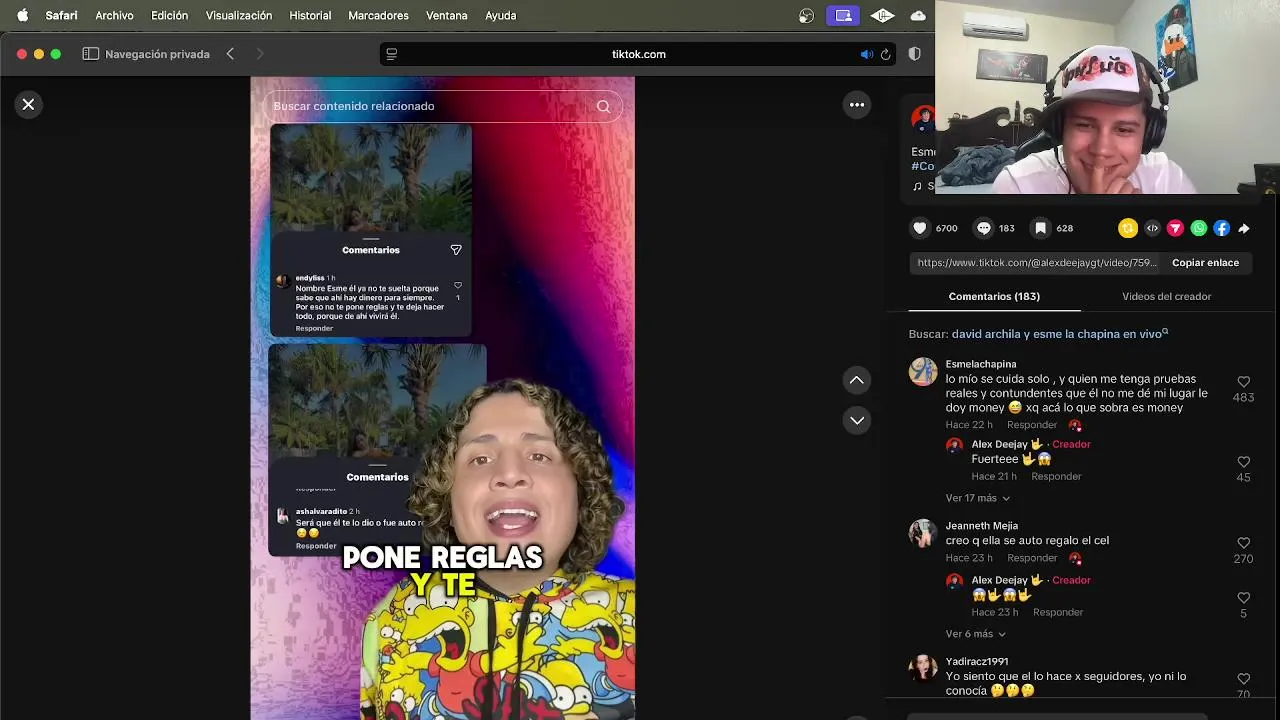Open the Apple menu
Image resolution: width=1280 pixels, height=720 pixels.
tap(22, 15)
